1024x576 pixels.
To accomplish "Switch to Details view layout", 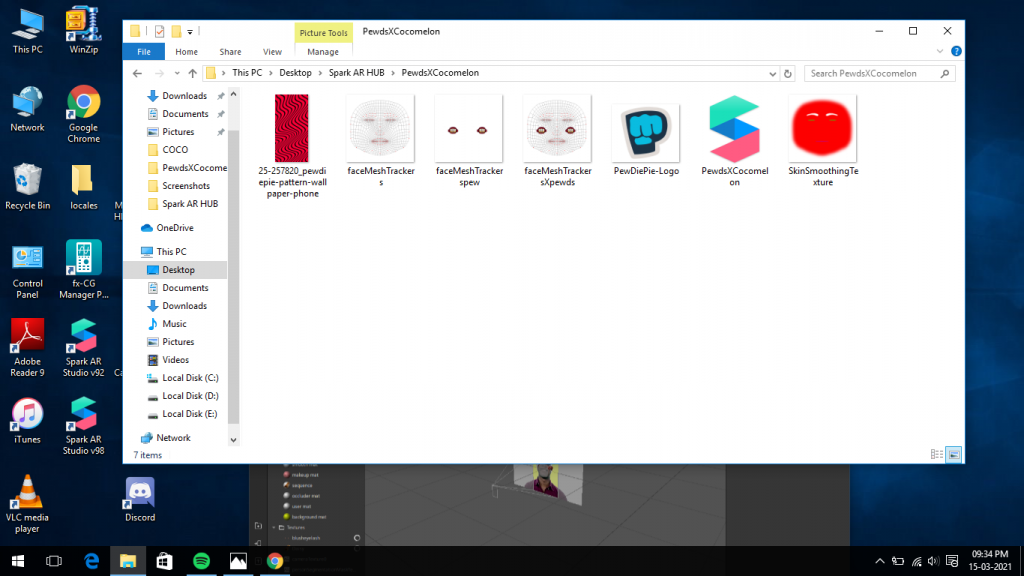I will coord(936,455).
